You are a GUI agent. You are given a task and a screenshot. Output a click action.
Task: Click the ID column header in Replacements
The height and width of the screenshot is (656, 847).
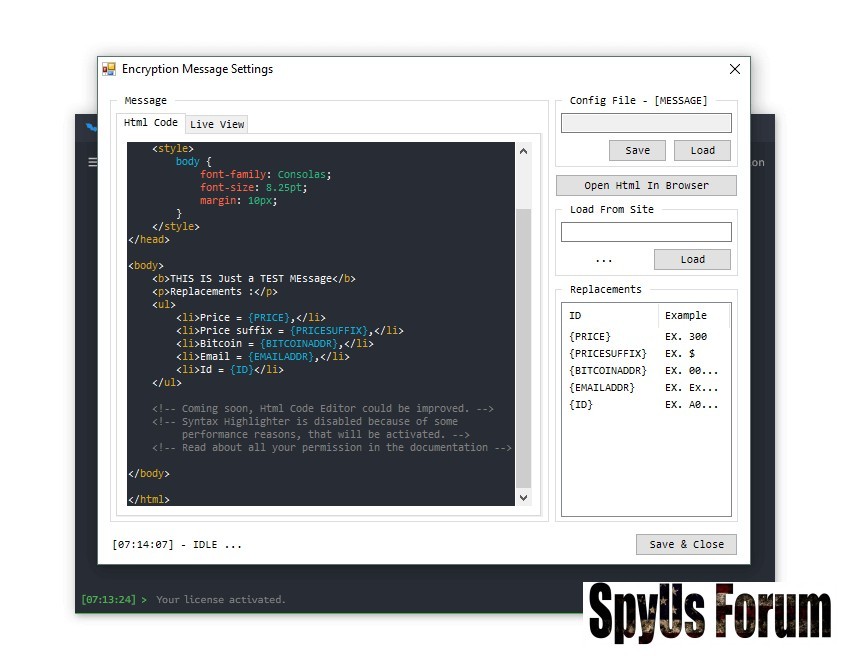tap(609, 315)
